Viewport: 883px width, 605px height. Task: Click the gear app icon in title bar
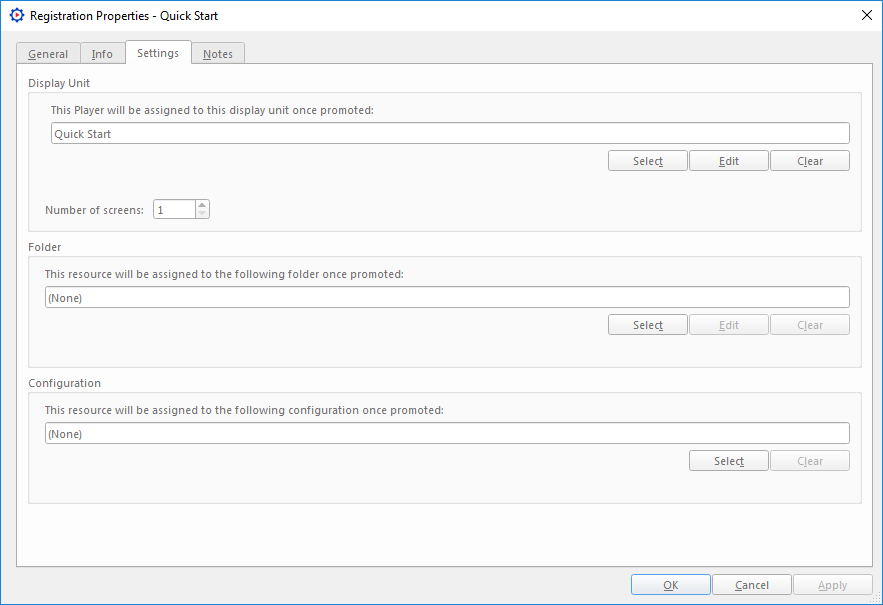(x=17, y=15)
